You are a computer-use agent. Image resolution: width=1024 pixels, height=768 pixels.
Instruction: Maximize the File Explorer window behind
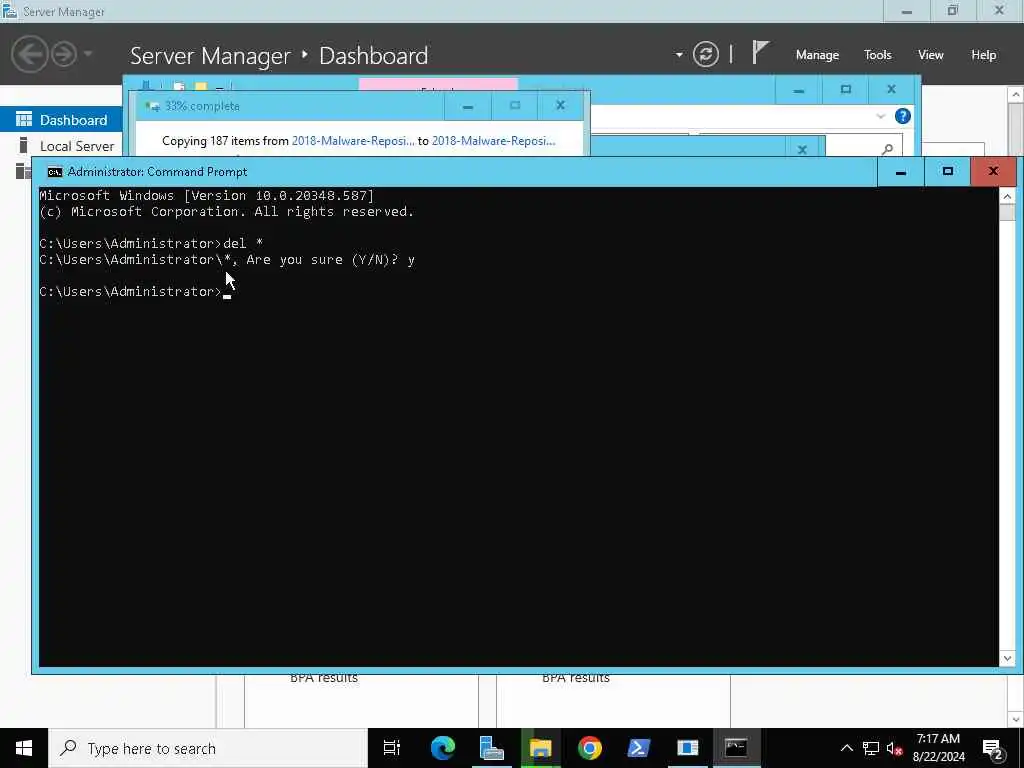[x=845, y=89]
